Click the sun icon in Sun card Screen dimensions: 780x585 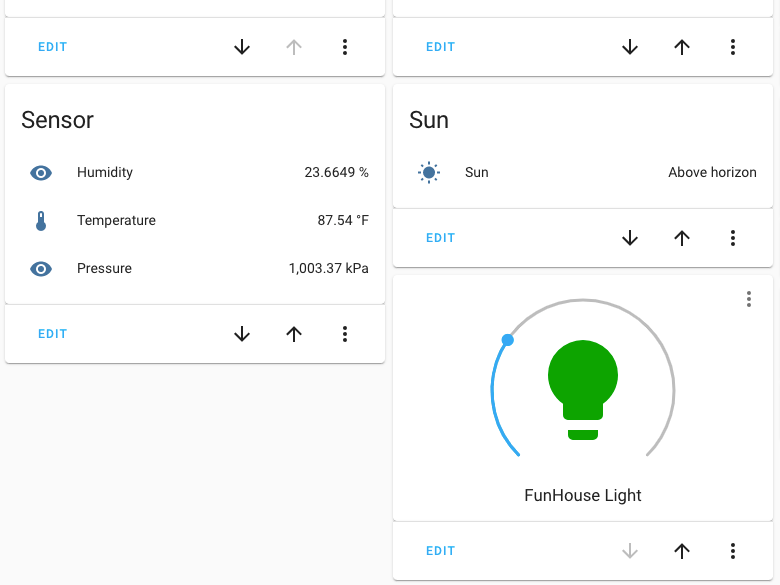point(429,173)
